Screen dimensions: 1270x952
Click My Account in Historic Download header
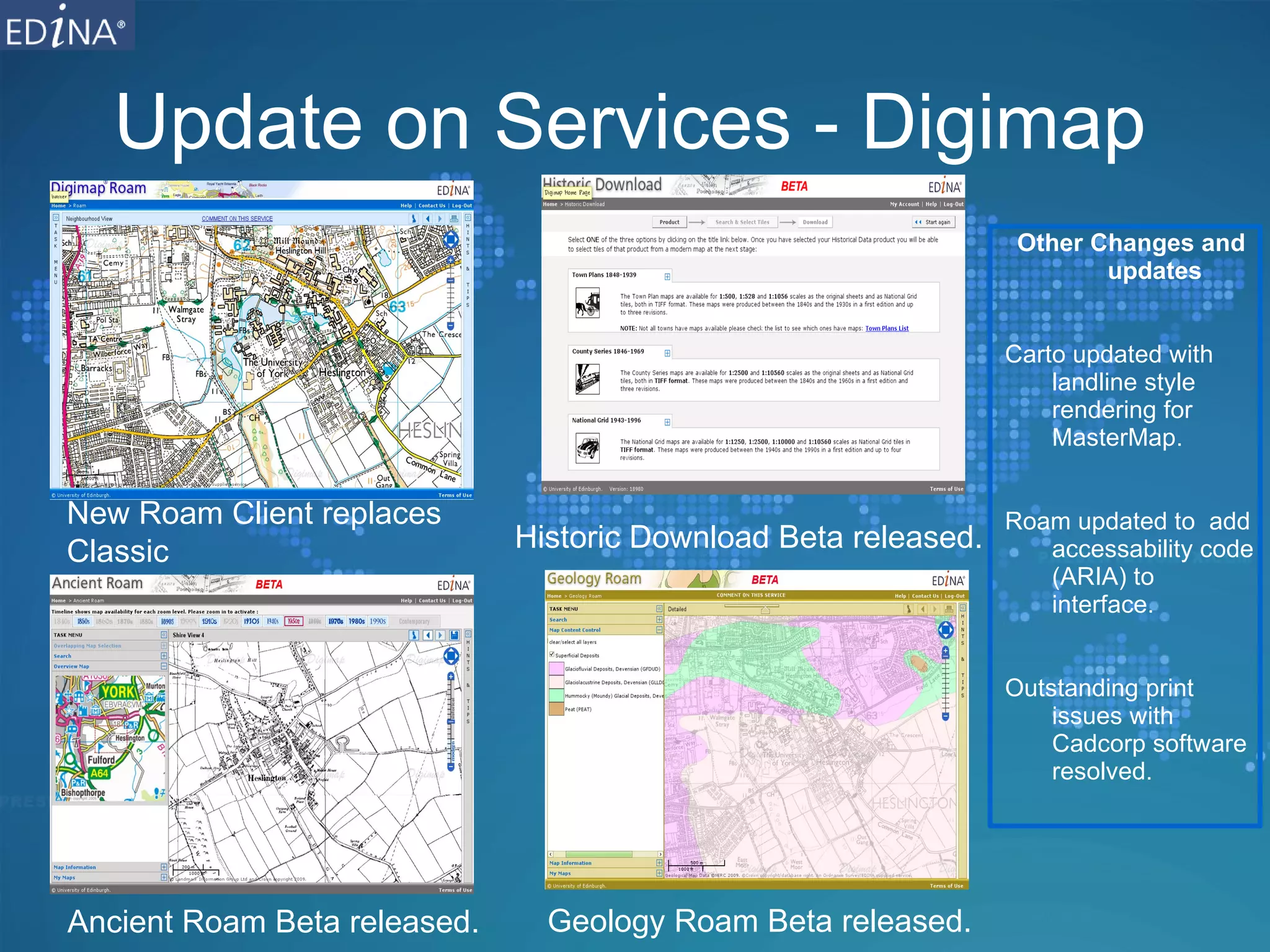pyautogui.click(x=904, y=205)
